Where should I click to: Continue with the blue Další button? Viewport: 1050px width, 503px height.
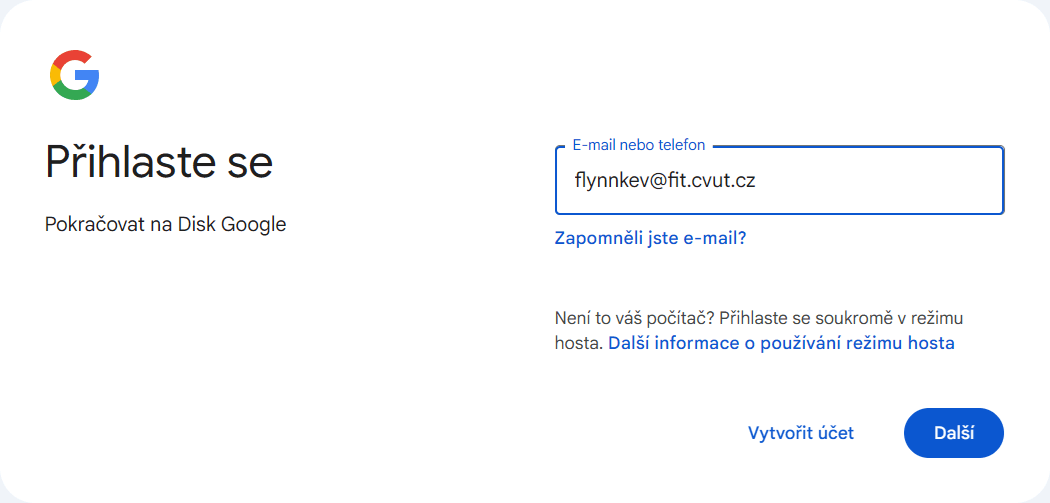tap(954, 433)
